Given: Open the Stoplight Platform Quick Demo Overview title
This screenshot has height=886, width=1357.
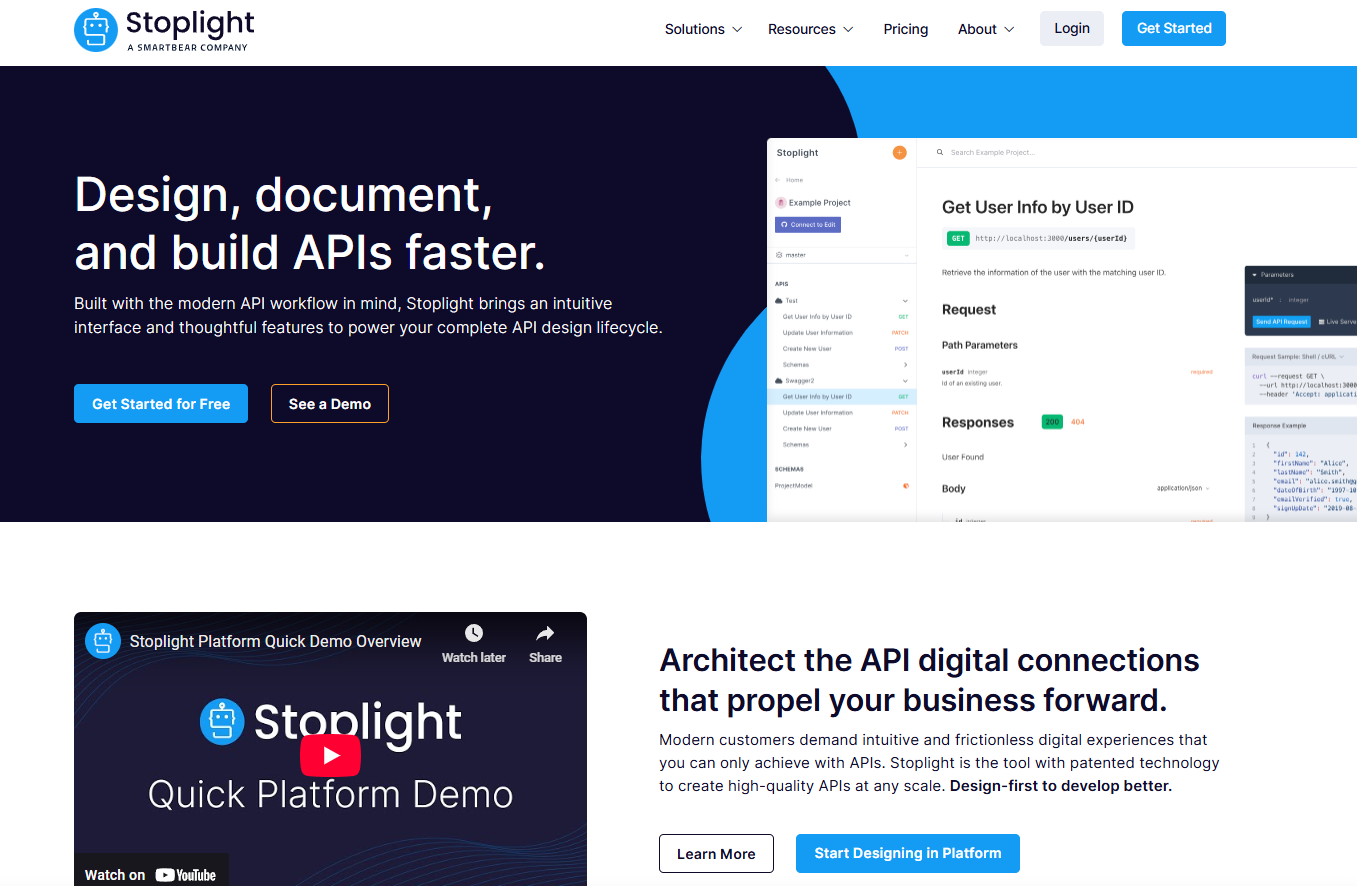Looking at the screenshot, I should click(275, 641).
